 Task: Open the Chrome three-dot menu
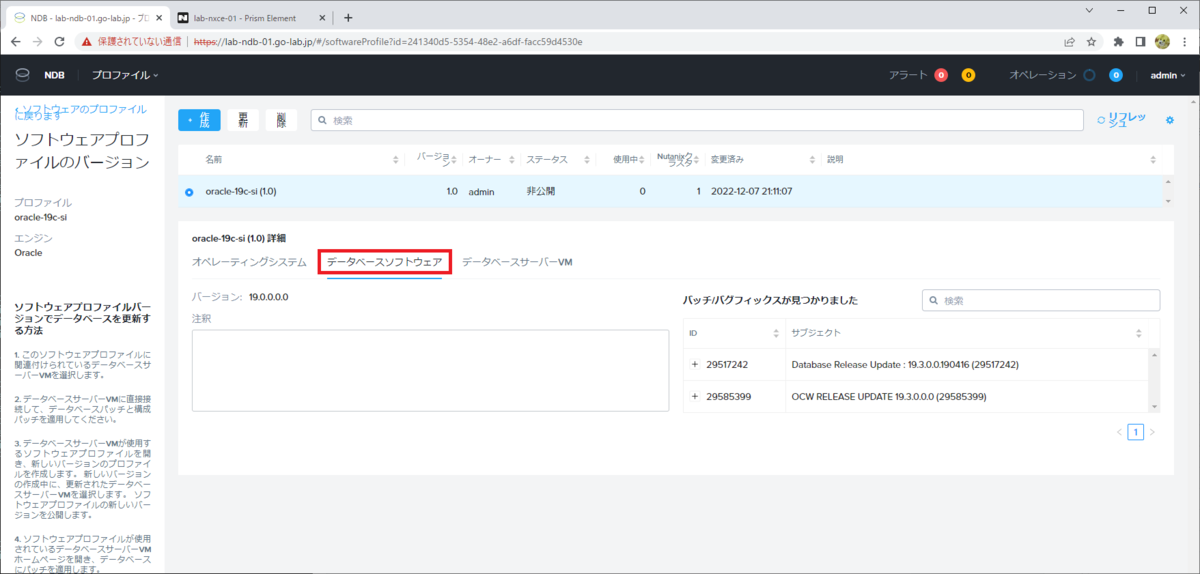(1185, 42)
